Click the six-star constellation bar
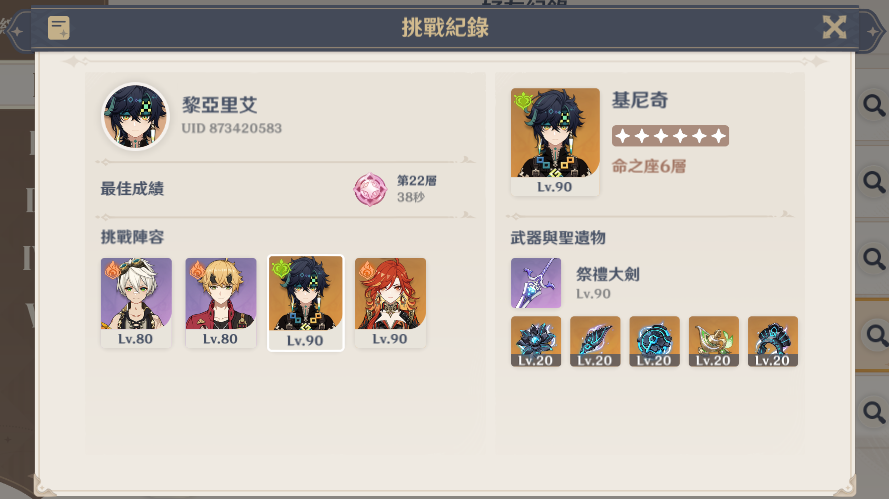 point(670,136)
